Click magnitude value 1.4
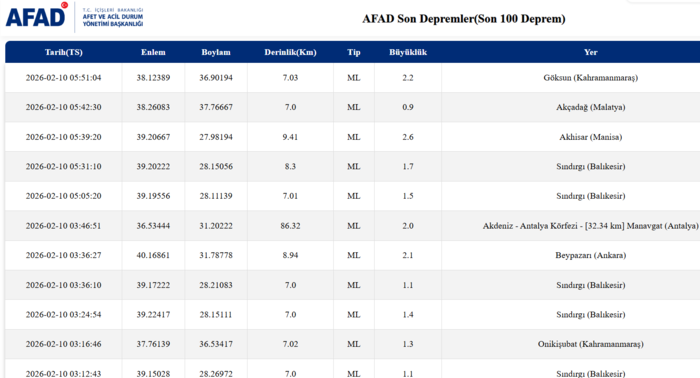Image resolution: width=700 pixels, height=378 pixels. 408,315
